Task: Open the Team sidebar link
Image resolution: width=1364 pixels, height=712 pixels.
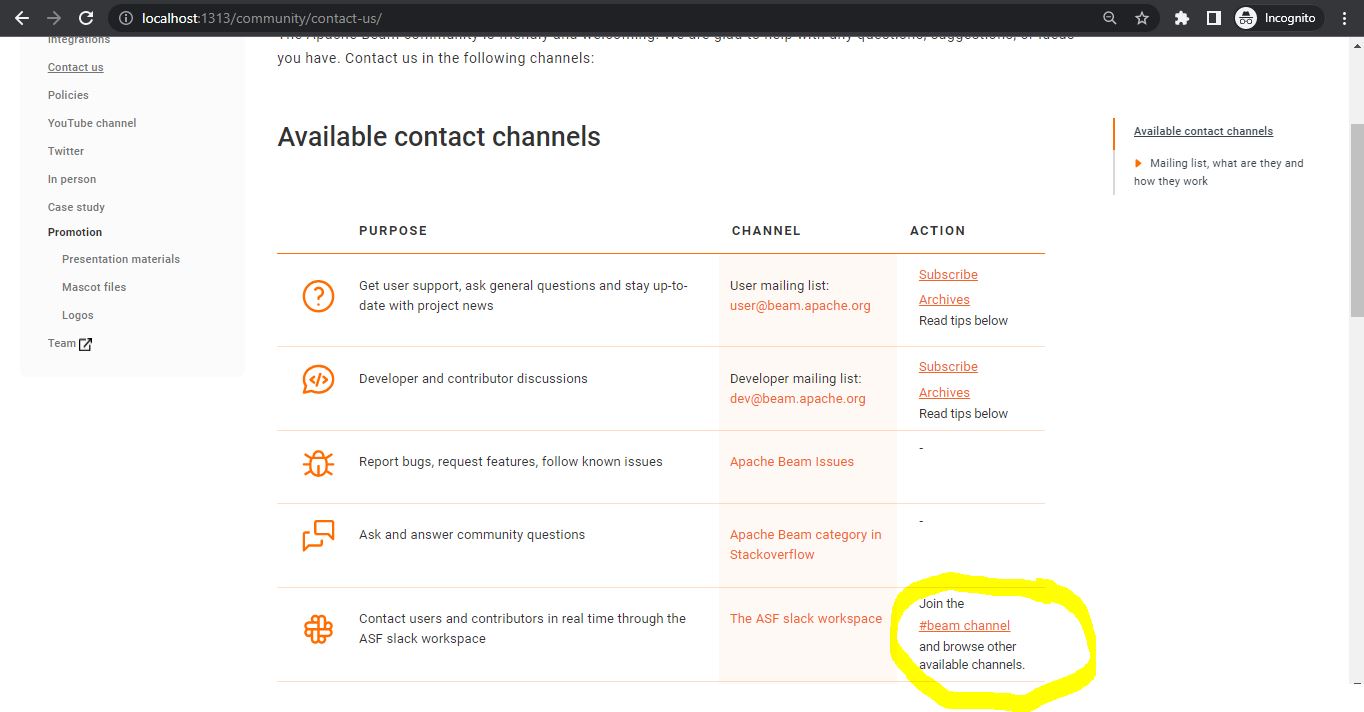Action: click(62, 343)
